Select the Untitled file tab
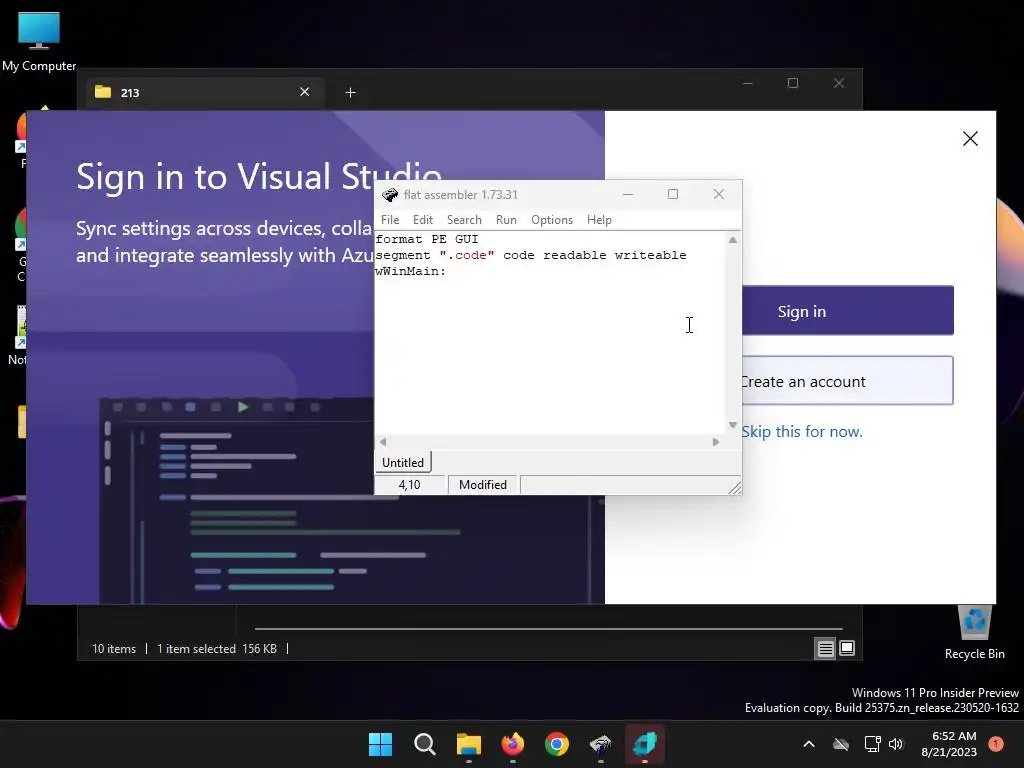This screenshot has width=1024, height=768. coord(403,462)
